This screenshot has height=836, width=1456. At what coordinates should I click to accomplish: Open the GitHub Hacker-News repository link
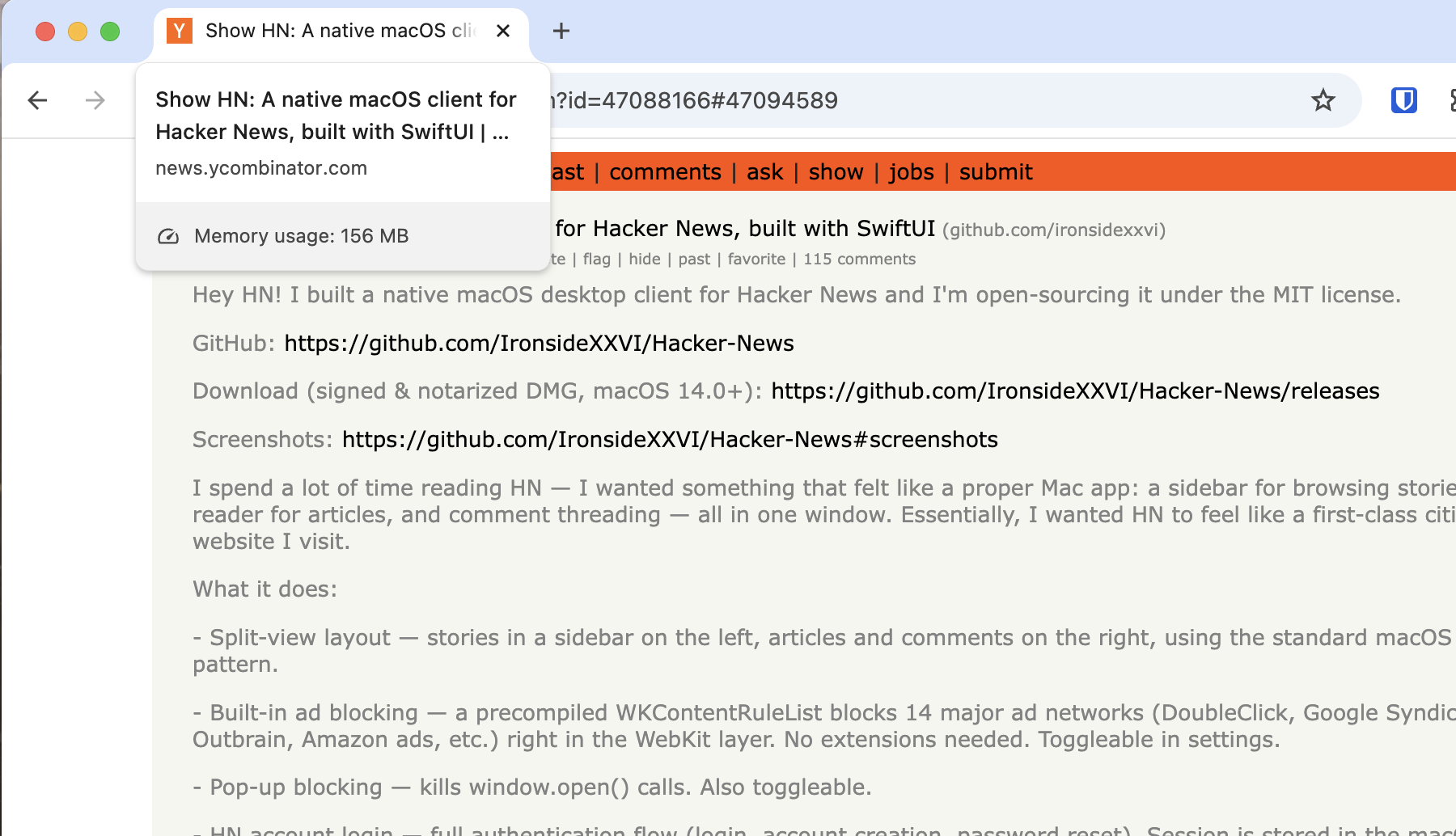(539, 344)
